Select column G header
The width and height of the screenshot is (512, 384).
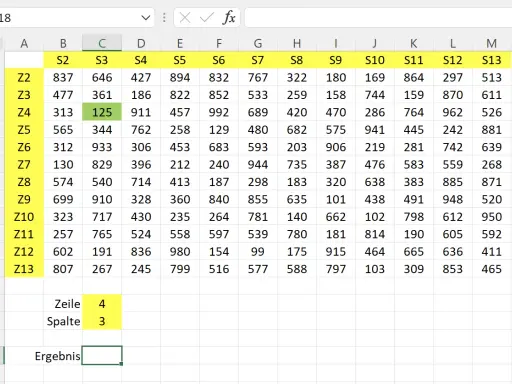258,43
